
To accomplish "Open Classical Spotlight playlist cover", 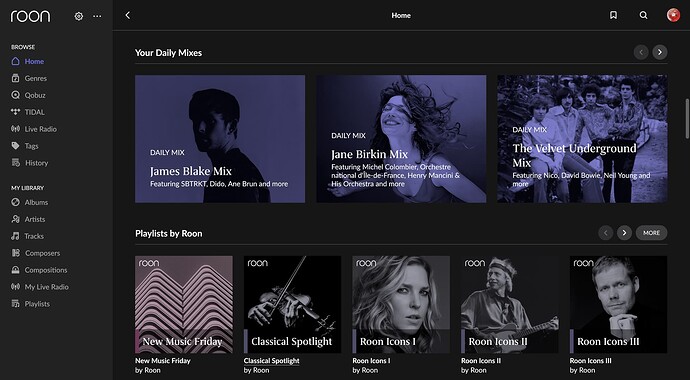I will 292,304.
